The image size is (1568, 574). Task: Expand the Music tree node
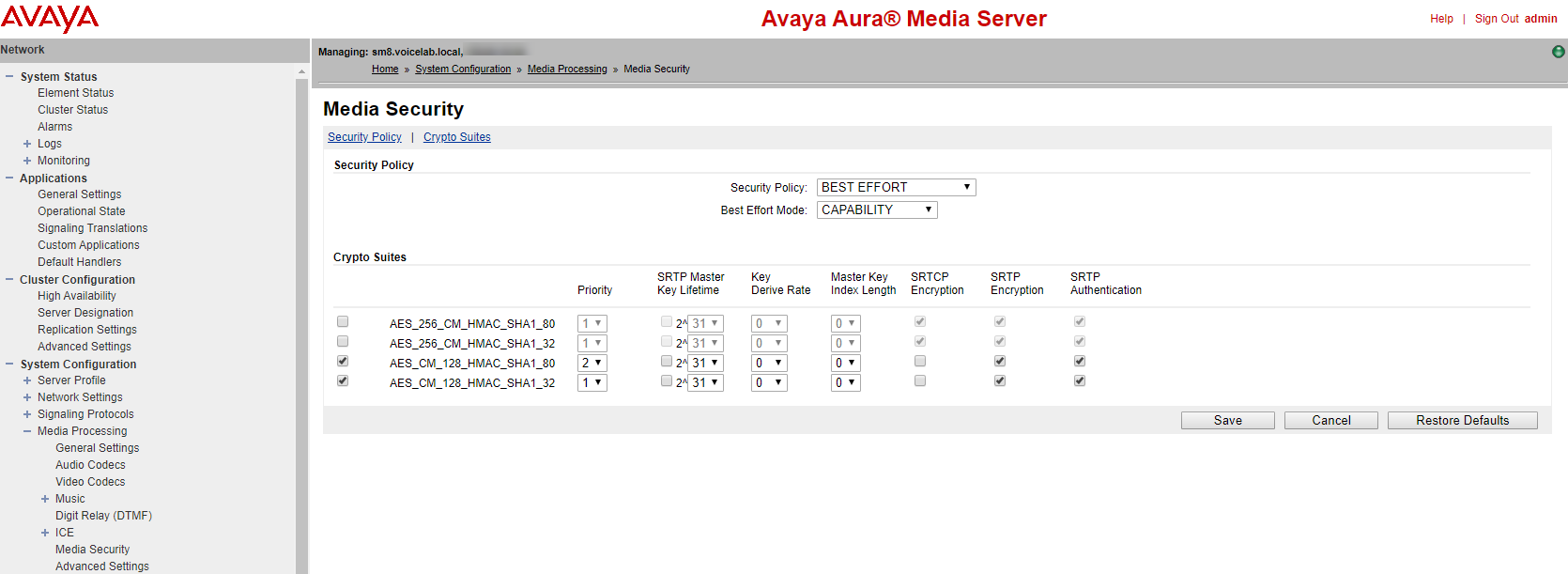tap(45, 499)
